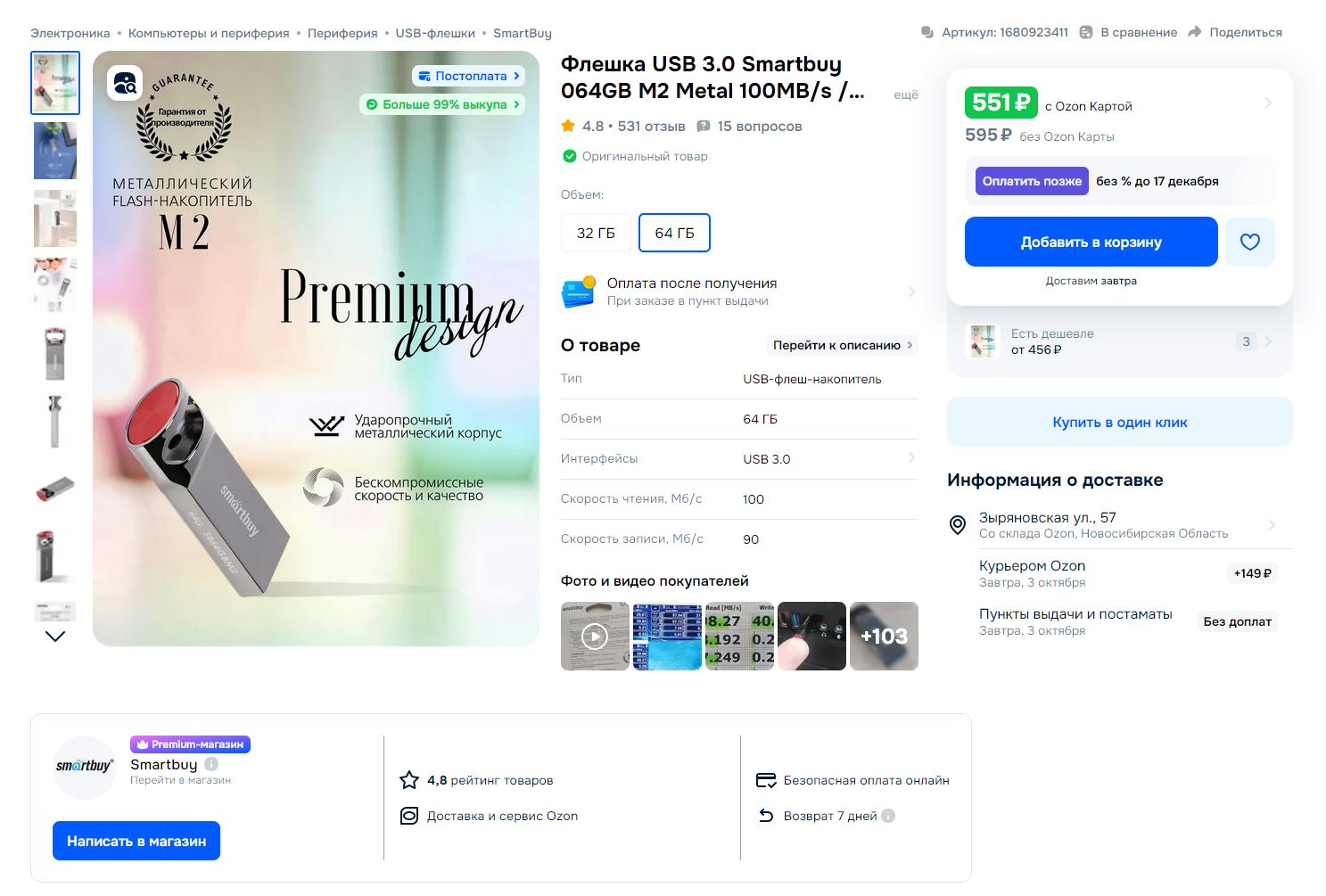Open visual search icon on product image

(125, 83)
